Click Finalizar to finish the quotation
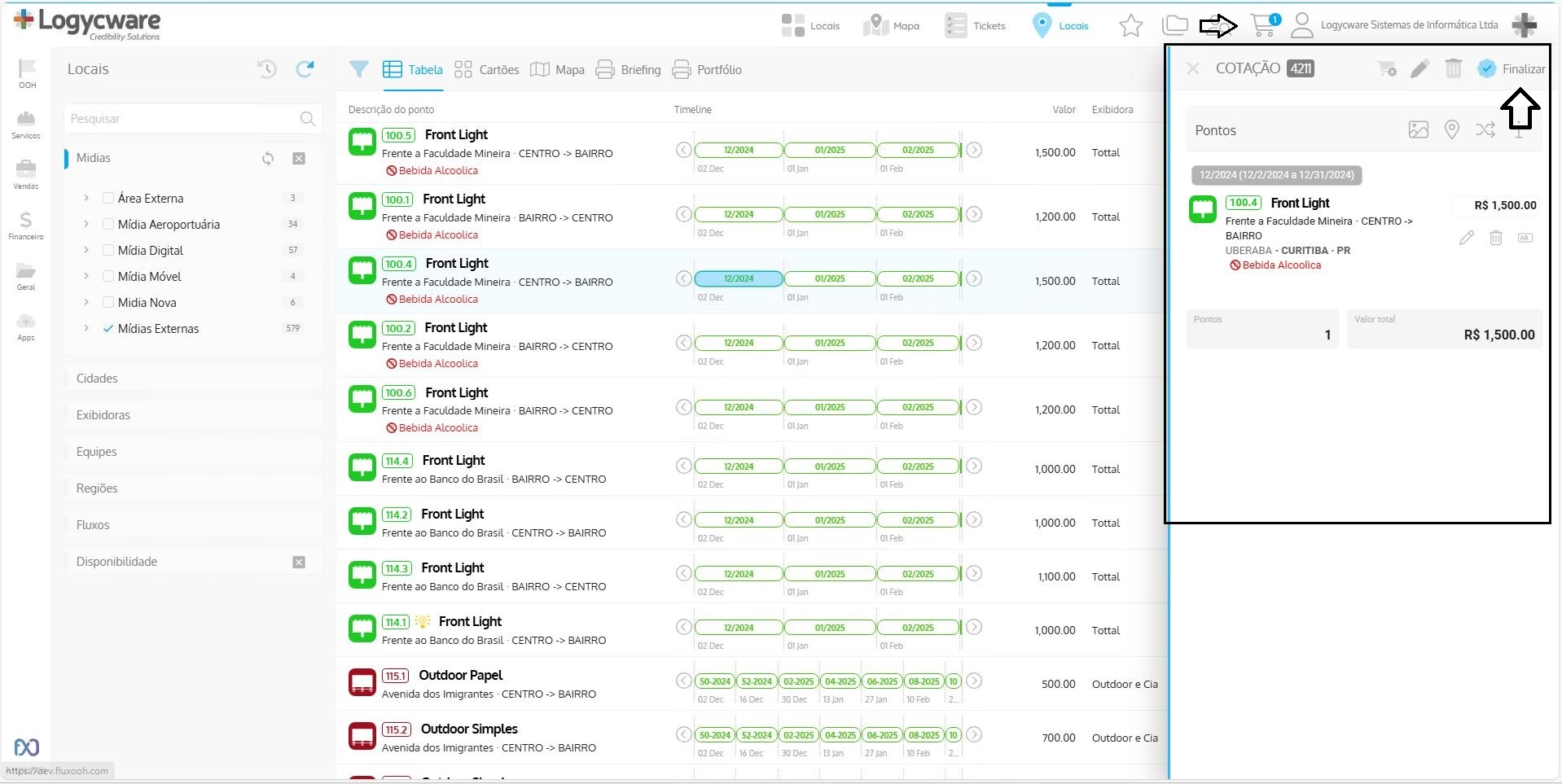The width and height of the screenshot is (1562, 784). pyautogui.click(x=1512, y=68)
